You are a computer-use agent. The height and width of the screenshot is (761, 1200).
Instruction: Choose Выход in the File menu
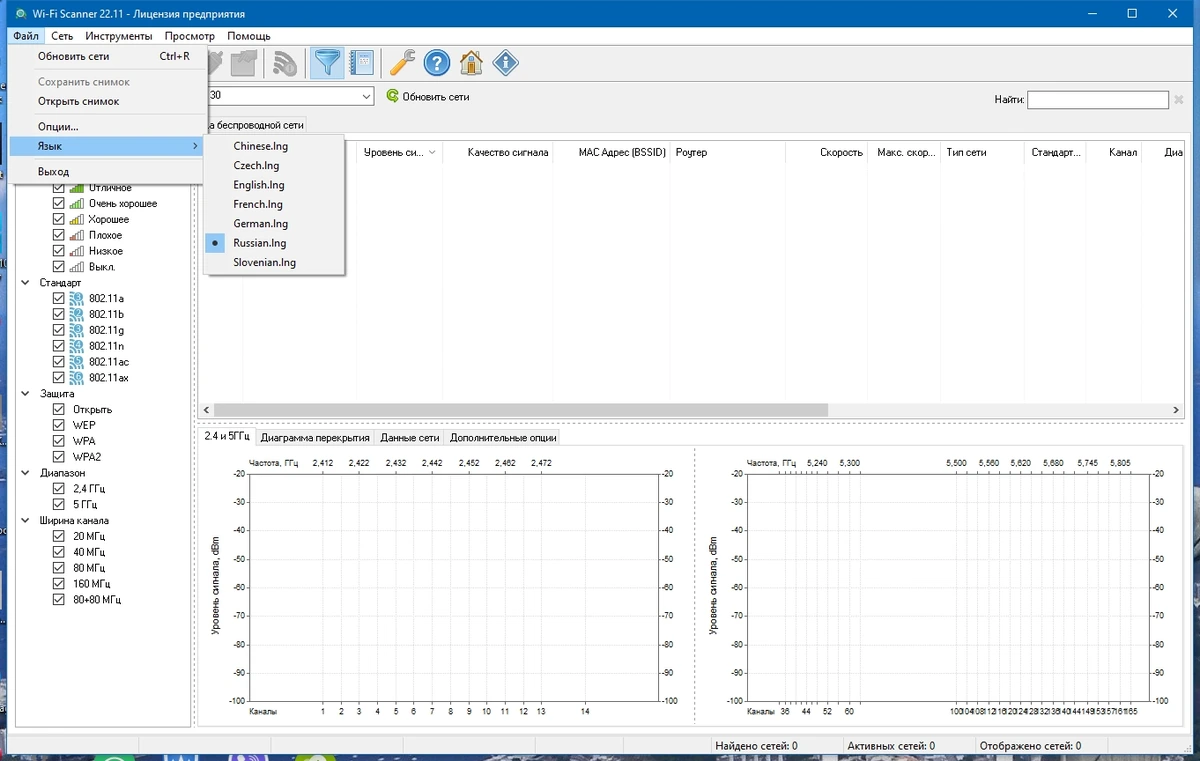coord(107,172)
